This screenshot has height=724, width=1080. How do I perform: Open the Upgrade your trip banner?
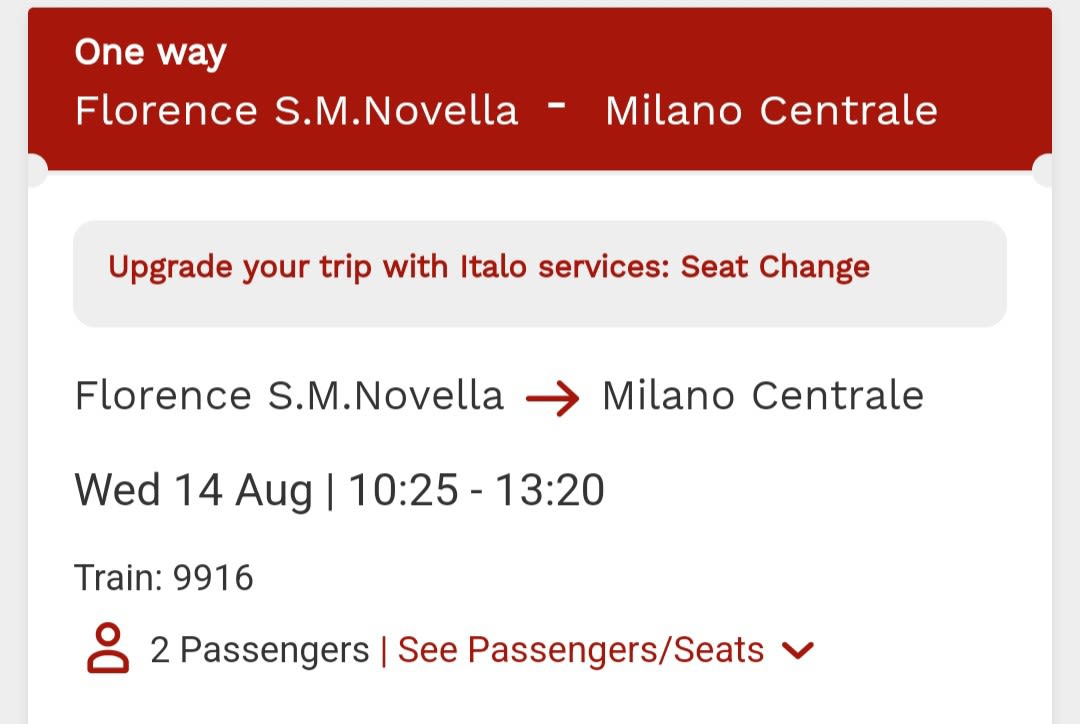click(539, 273)
